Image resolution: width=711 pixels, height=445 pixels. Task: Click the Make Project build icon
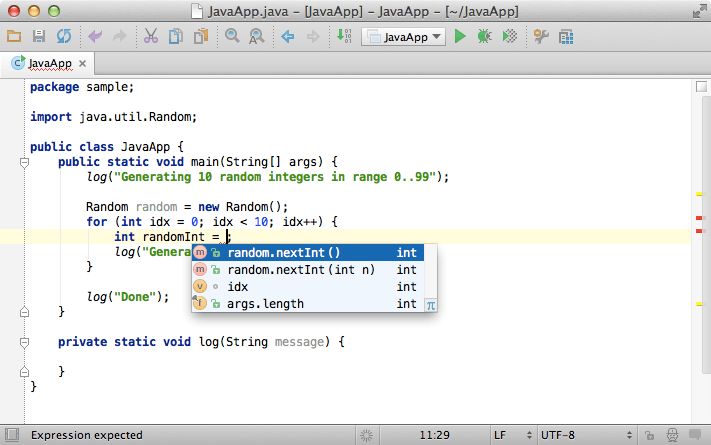click(344, 36)
